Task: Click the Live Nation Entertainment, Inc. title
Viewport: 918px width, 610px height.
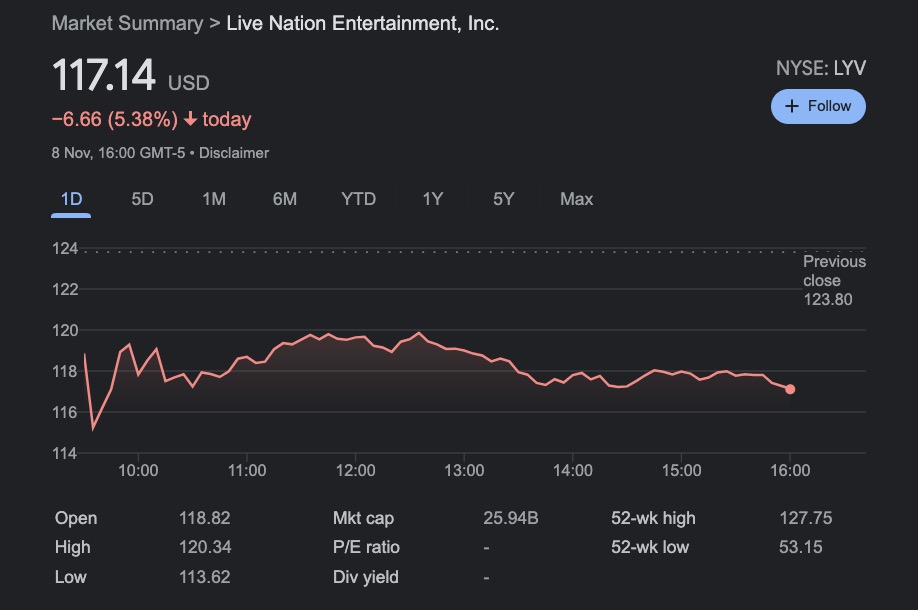Action: coord(363,23)
